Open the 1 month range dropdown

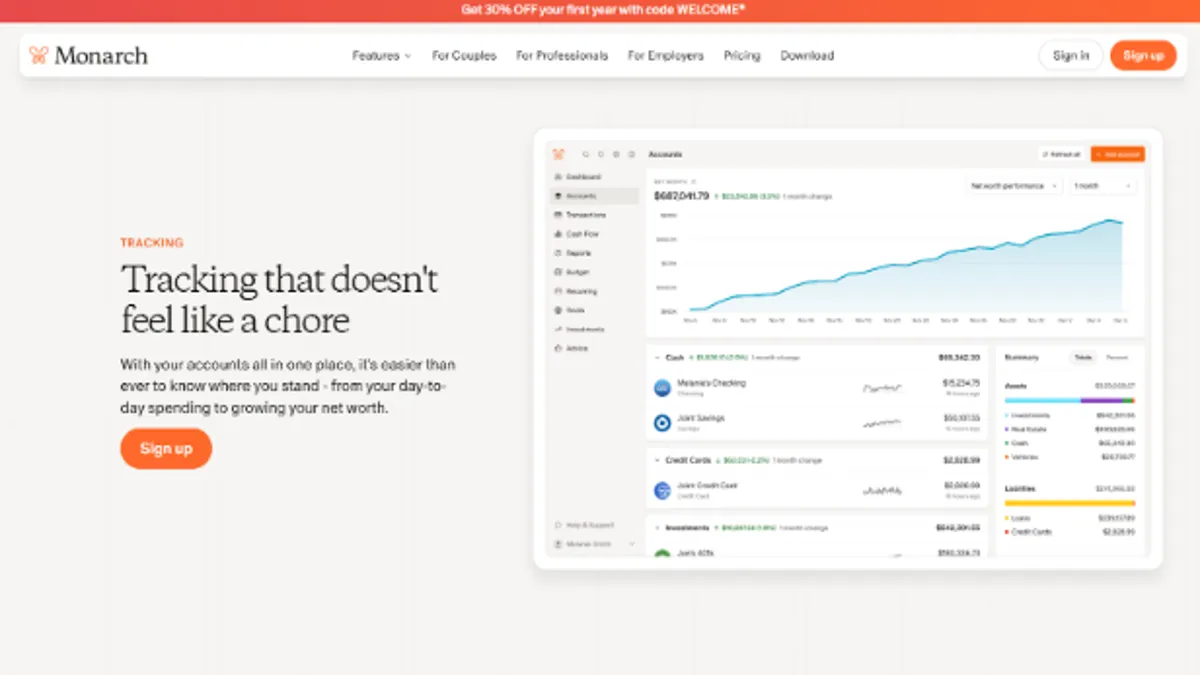pos(1102,186)
